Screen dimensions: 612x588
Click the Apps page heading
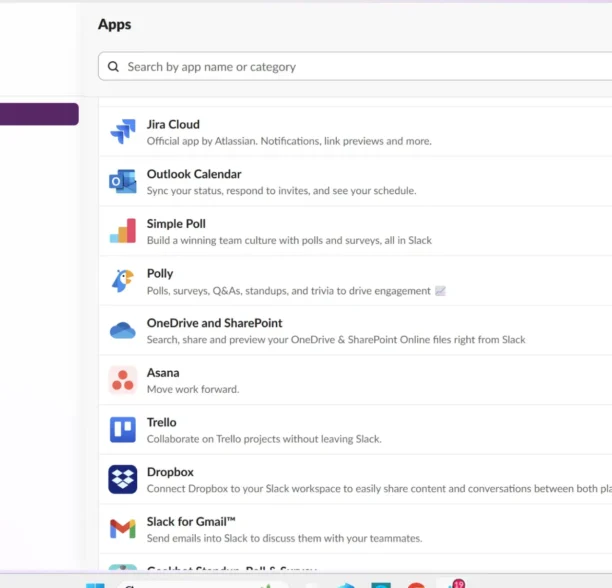[x=114, y=25]
